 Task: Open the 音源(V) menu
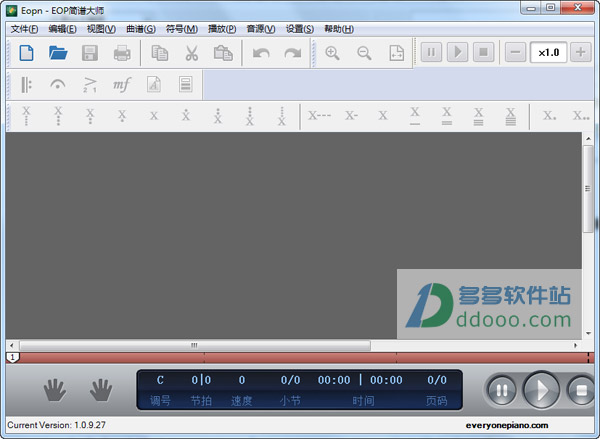pyautogui.click(x=261, y=29)
